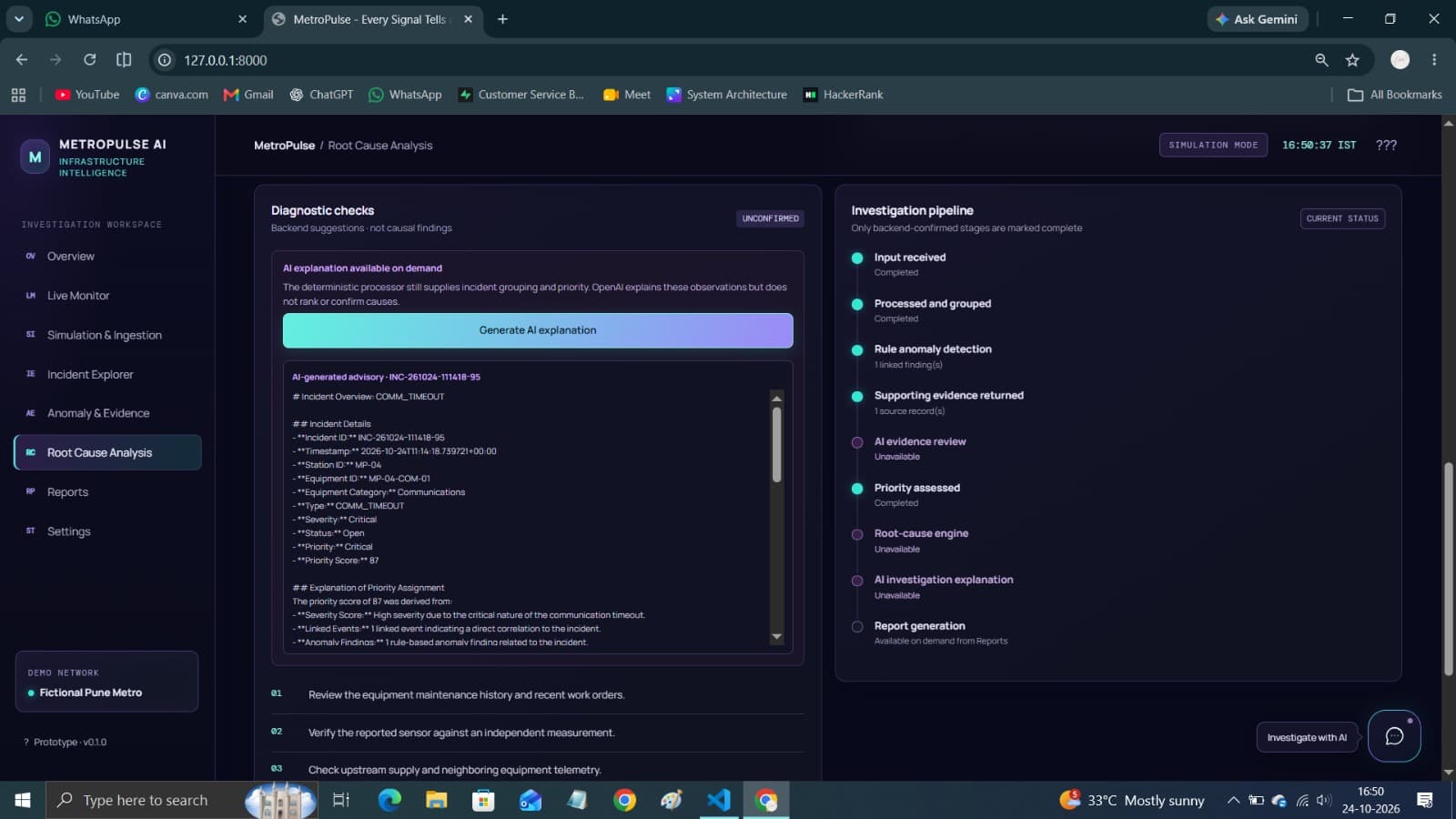Open Gmail bookmark
Image resolution: width=1456 pixels, height=819 pixels.
(x=248, y=95)
